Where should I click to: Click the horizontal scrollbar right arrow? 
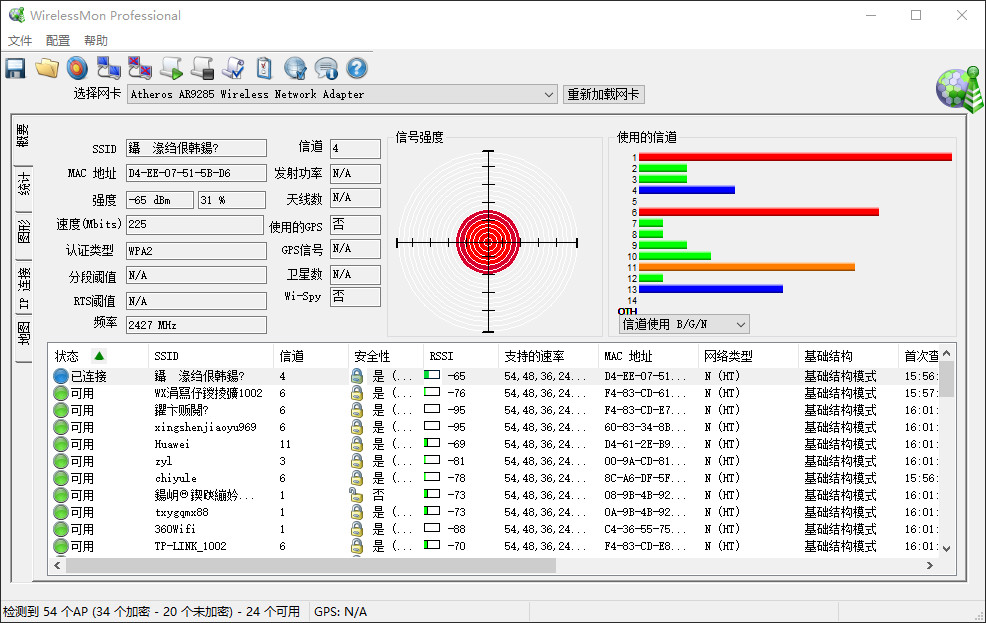tap(929, 566)
